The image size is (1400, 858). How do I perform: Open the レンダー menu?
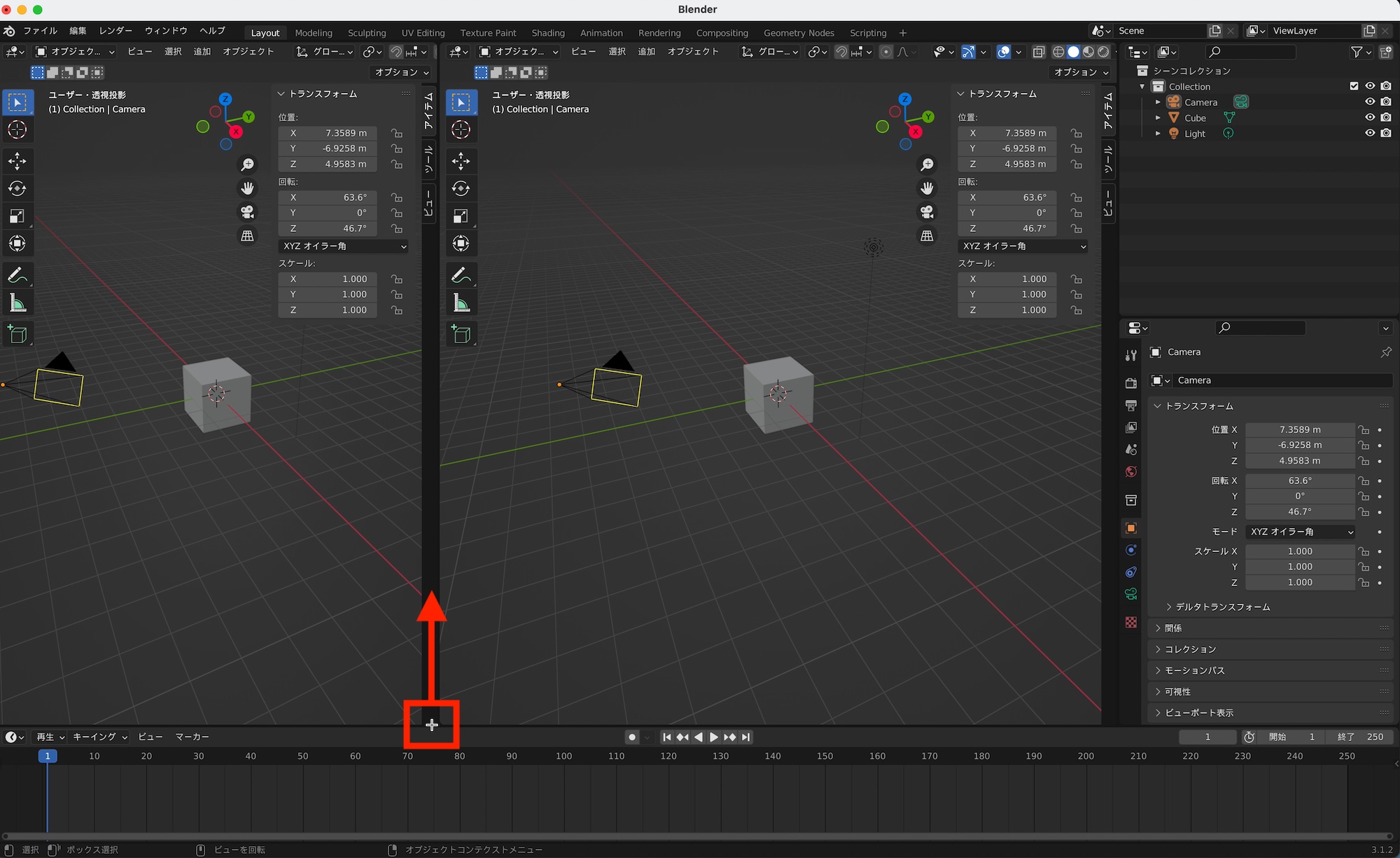[x=115, y=31]
